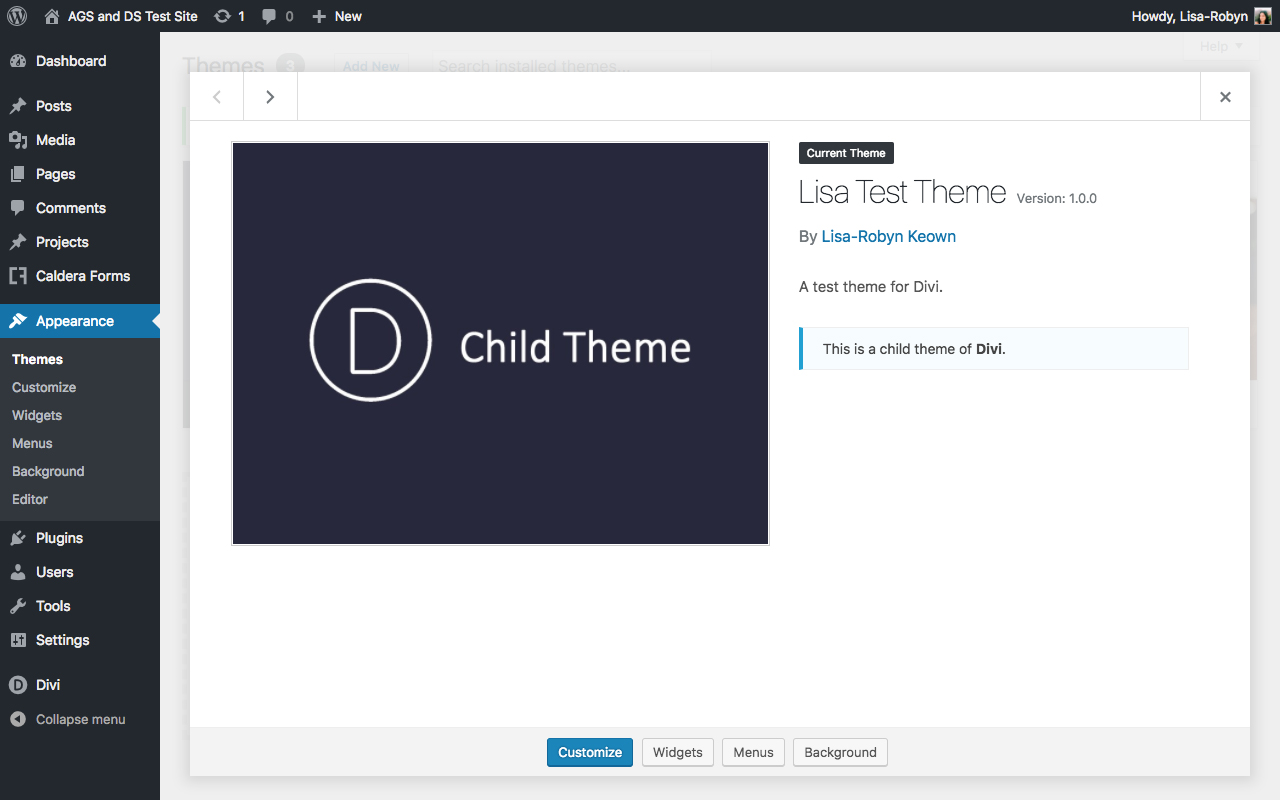Click the child theme of Divi notice
Viewport: 1280px width, 800px height.
pos(994,349)
